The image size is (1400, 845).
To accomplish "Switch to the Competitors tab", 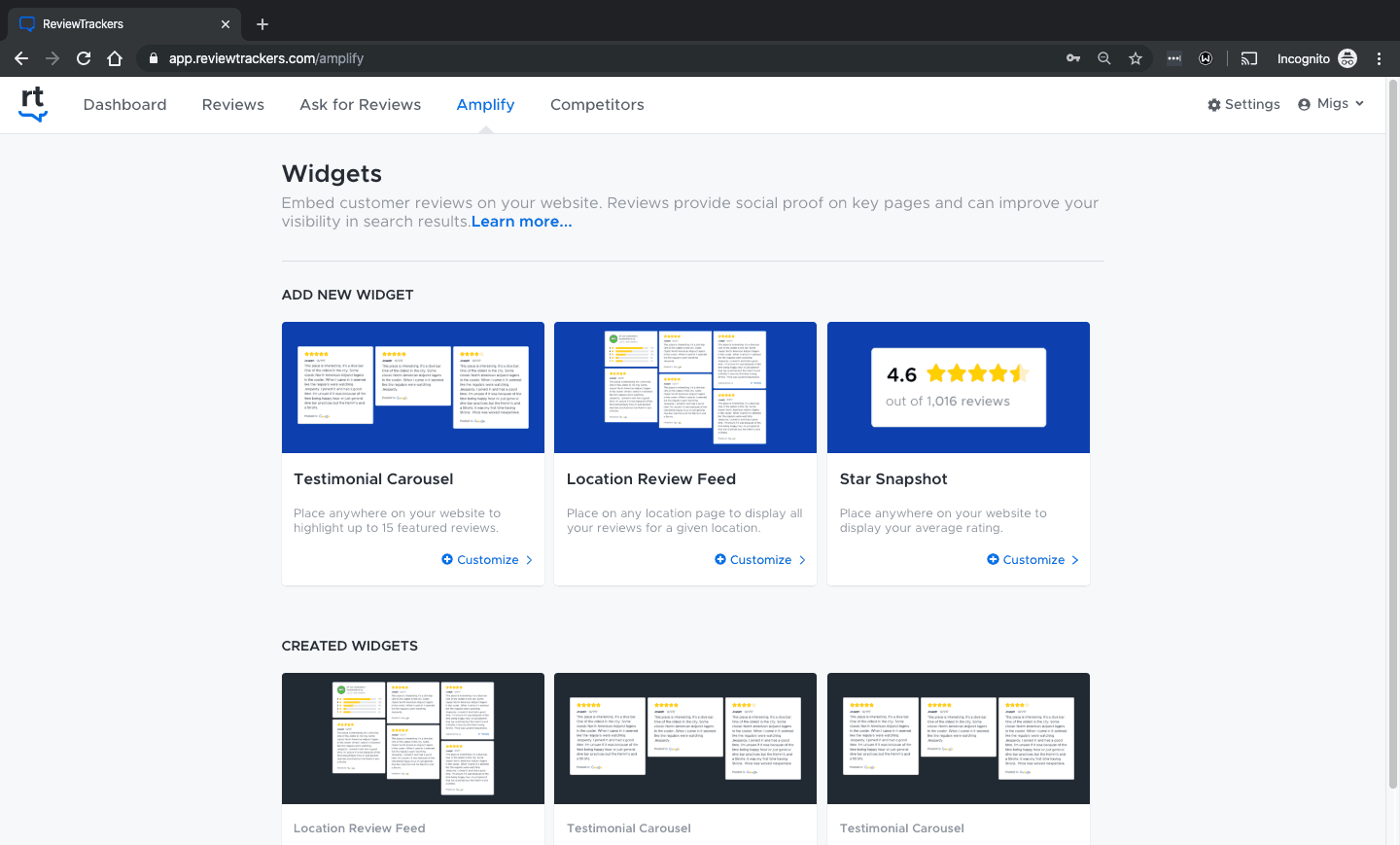I will [597, 104].
